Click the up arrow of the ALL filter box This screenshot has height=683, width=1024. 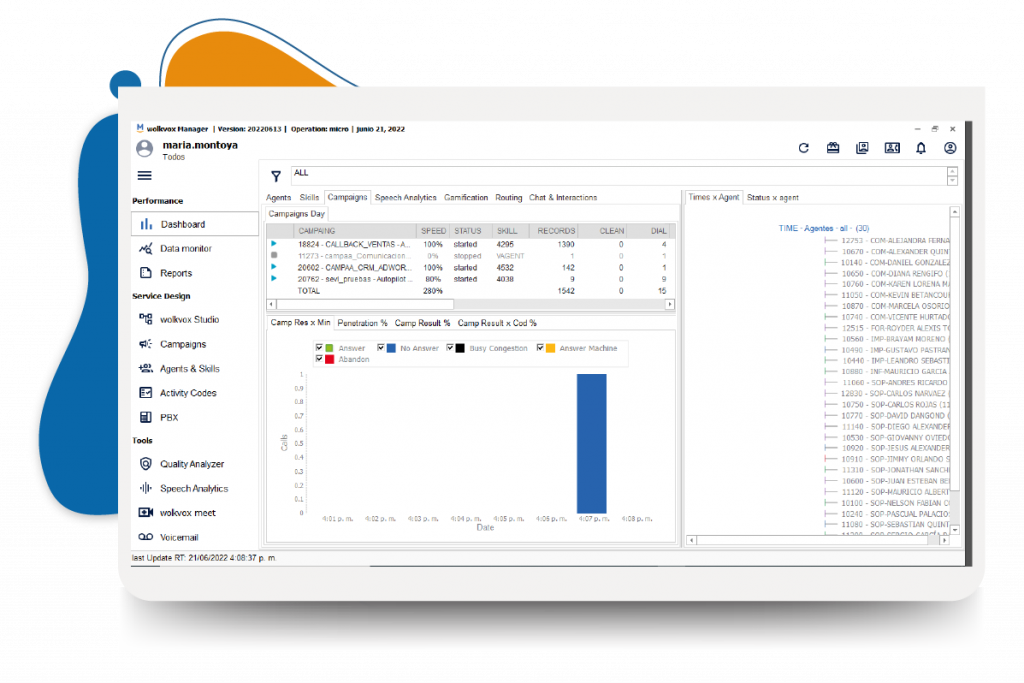pos(952,172)
